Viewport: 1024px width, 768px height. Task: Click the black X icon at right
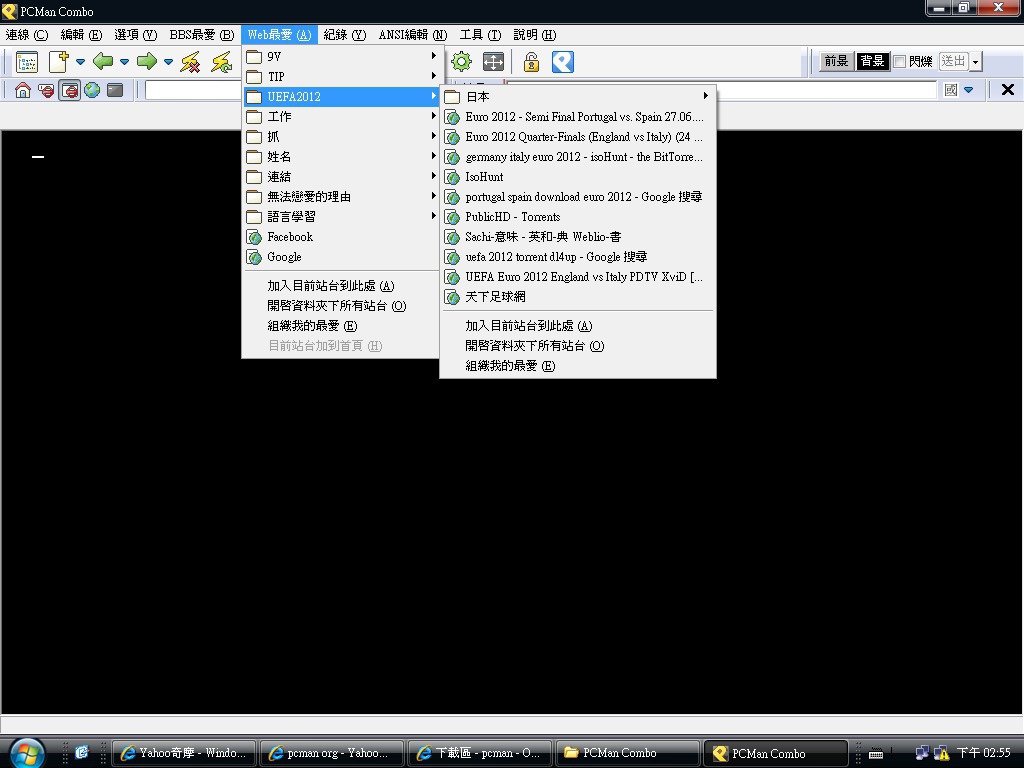click(x=1008, y=89)
